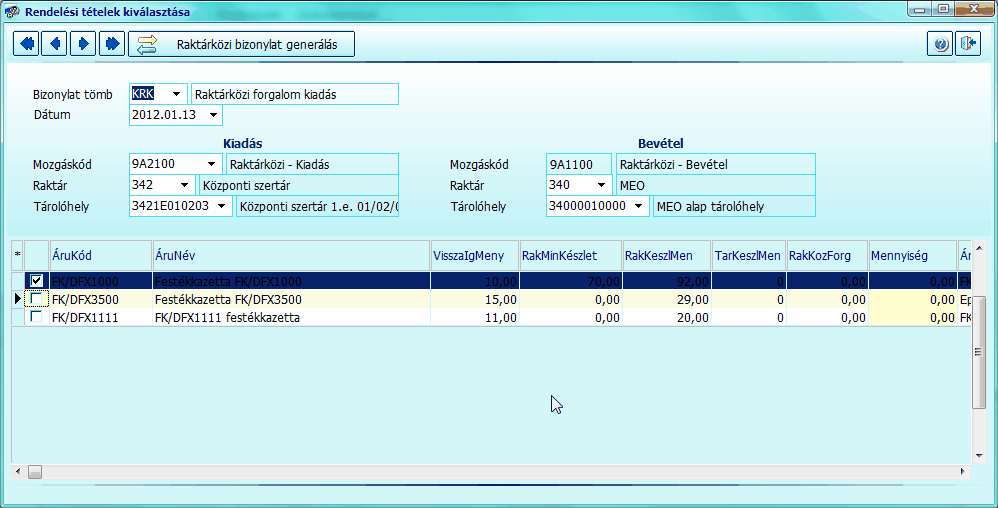
Task: Click the 20,00 RakKeszlMen cell
Action: point(667,317)
